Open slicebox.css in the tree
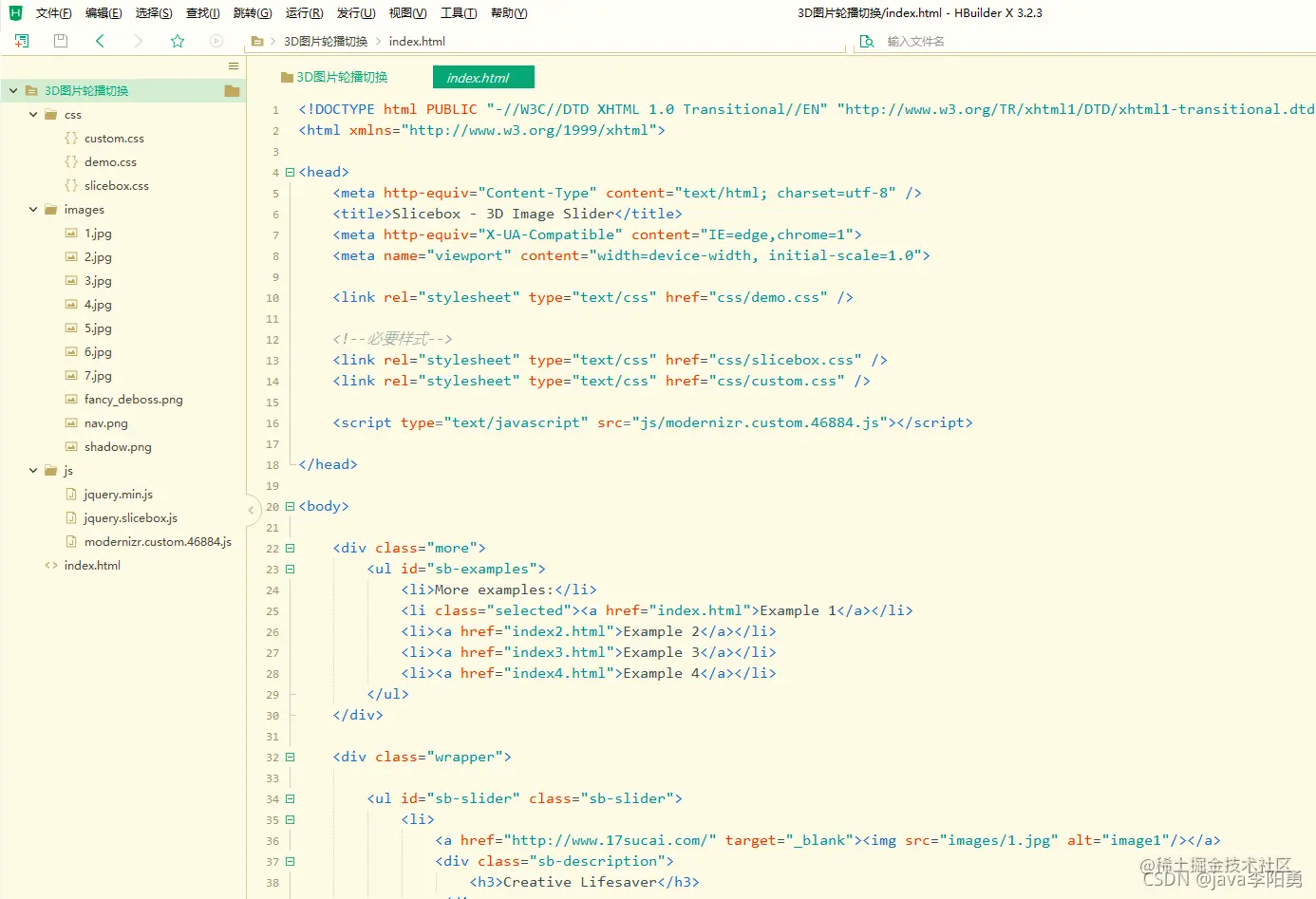The height and width of the screenshot is (899, 1316). 116,185
